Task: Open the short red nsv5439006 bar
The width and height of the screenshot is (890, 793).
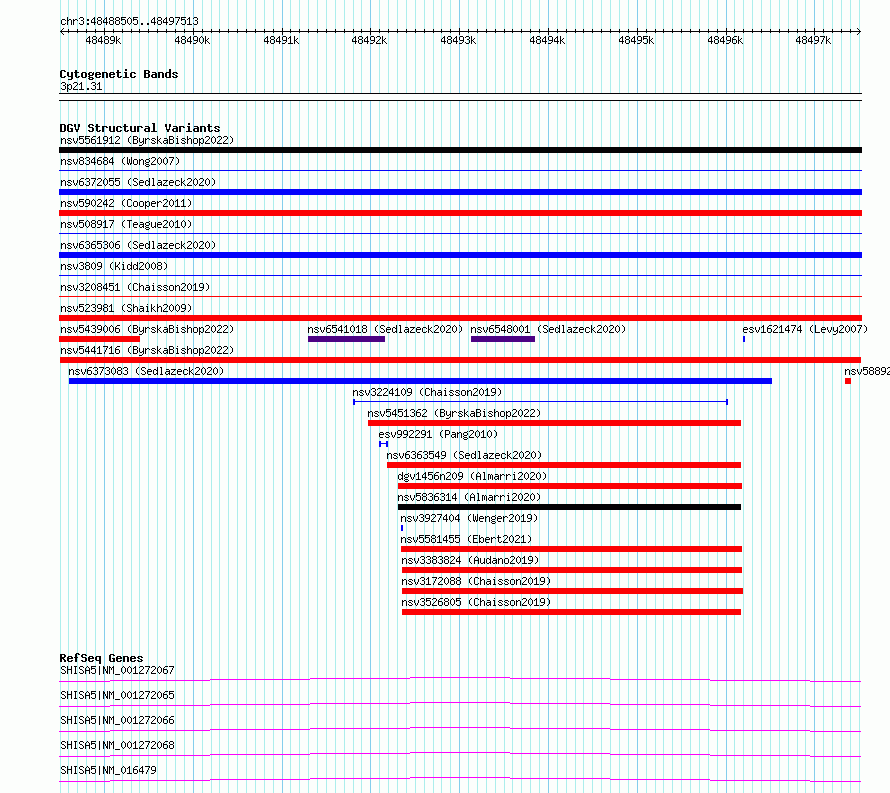Action: [99, 339]
